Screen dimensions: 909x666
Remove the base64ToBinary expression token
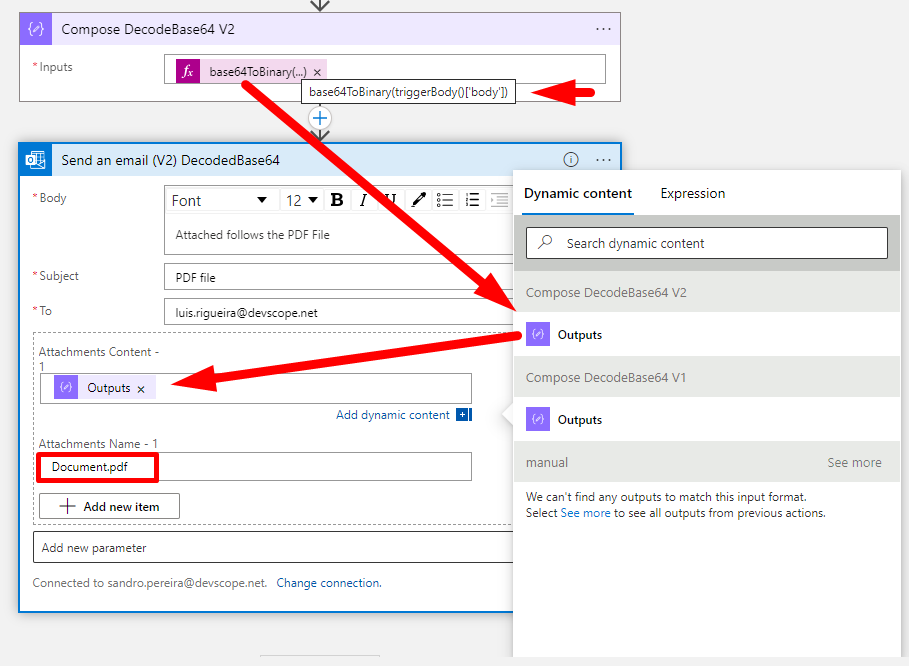[317, 72]
